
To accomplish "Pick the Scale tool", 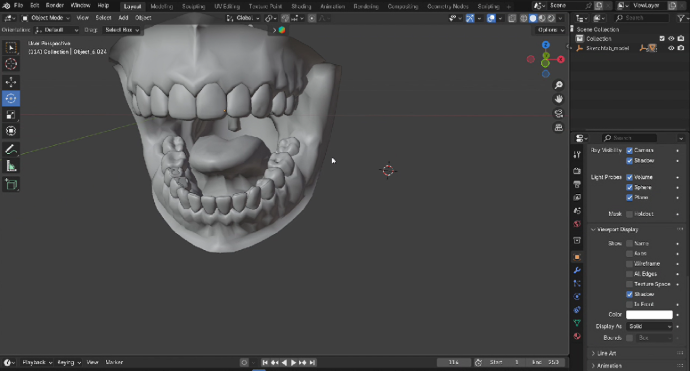I will [x=11, y=114].
